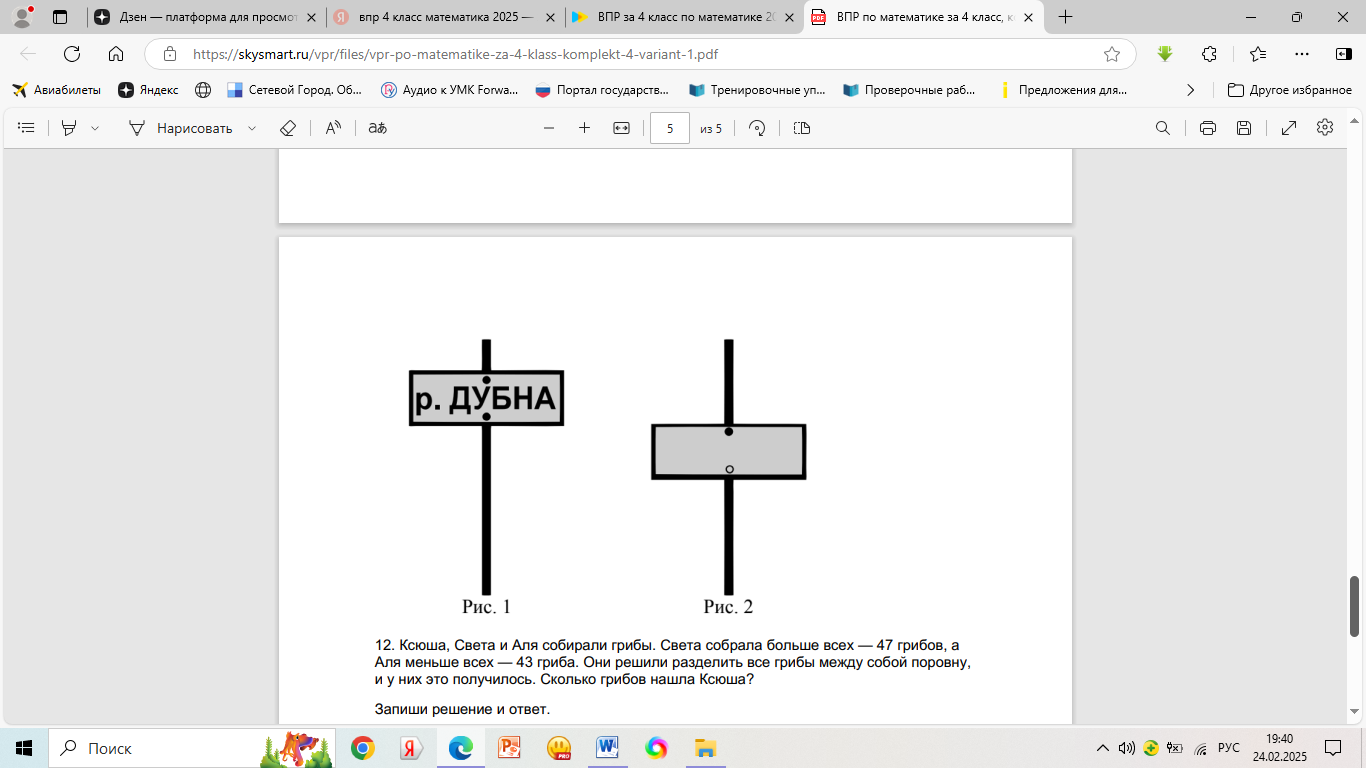Open the Тренировочные упражнения bookmark
This screenshot has width=1366, height=768.
(x=757, y=90)
